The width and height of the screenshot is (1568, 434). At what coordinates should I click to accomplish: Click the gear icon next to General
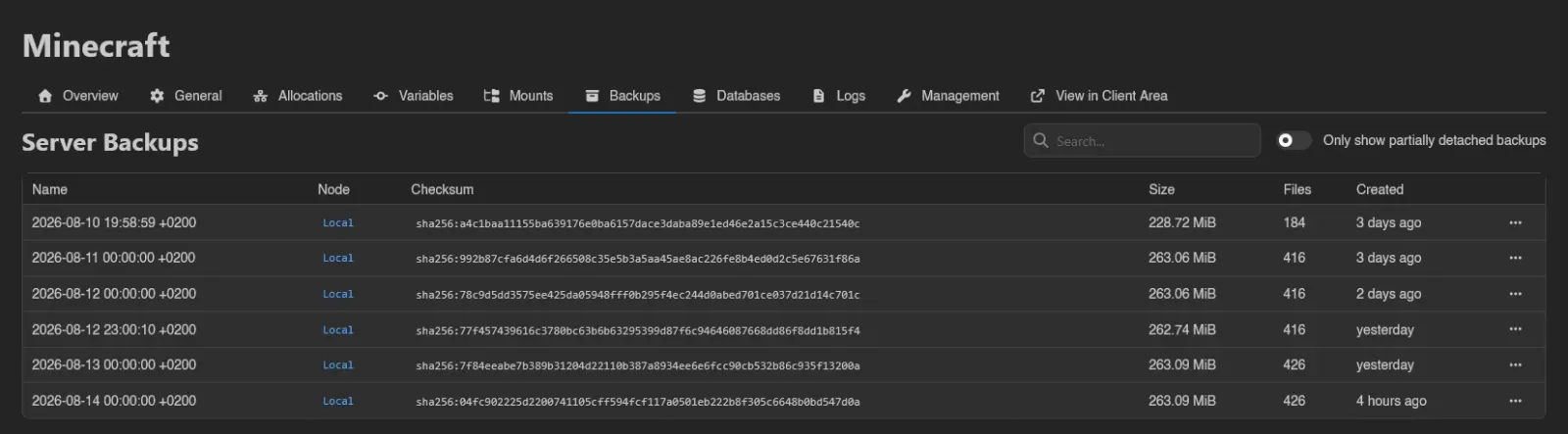[x=157, y=96]
